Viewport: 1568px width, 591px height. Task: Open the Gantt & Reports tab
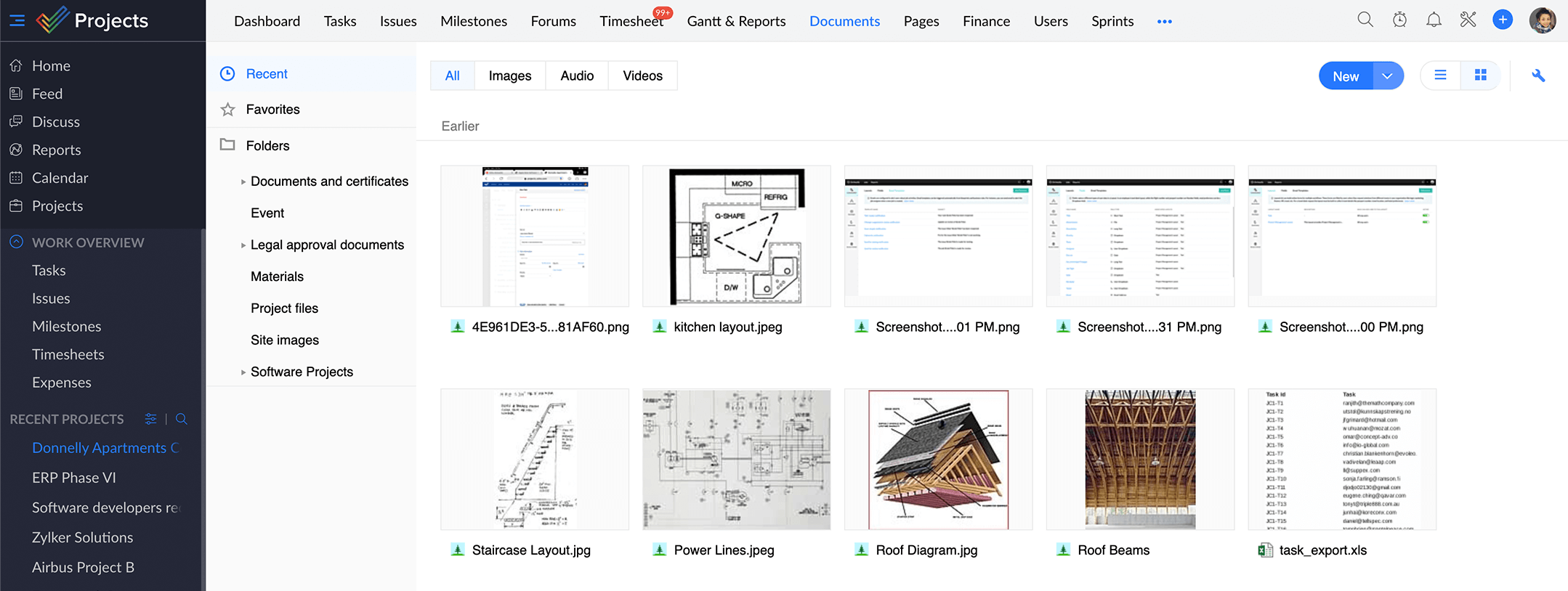(x=736, y=21)
